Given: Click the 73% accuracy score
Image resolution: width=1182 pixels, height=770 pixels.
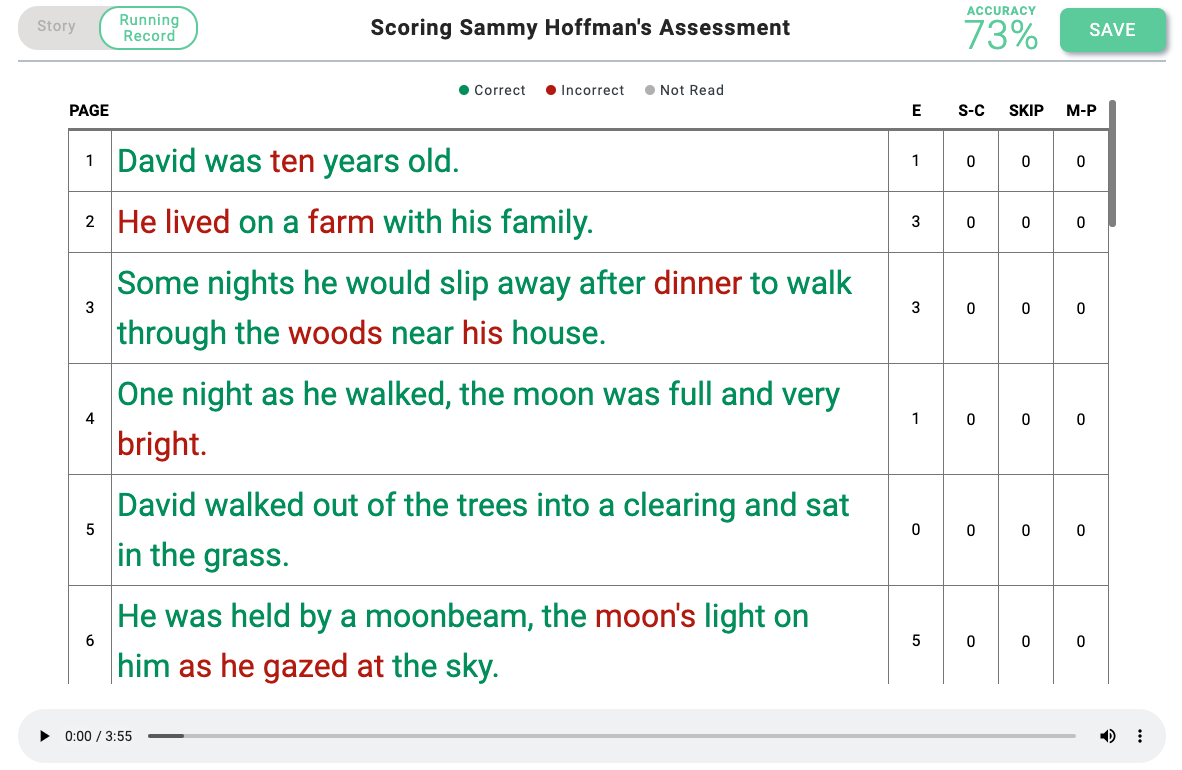Looking at the screenshot, I should (x=1000, y=36).
